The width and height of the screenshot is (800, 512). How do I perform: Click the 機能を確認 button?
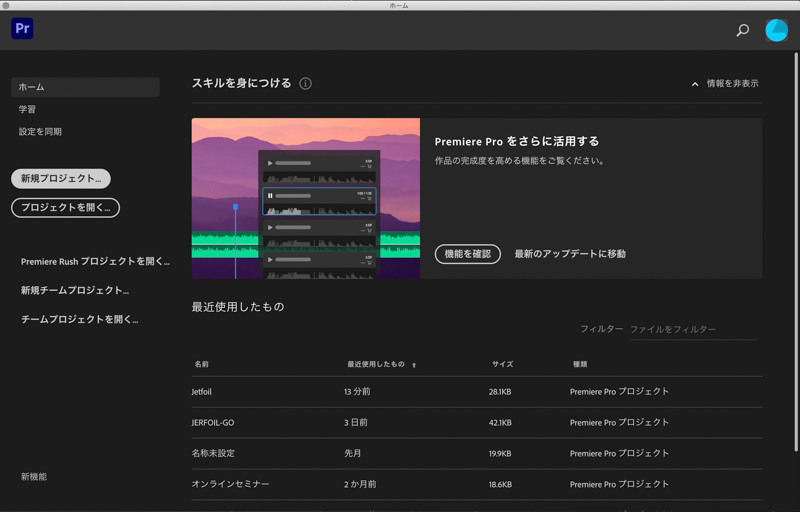pyautogui.click(x=467, y=254)
